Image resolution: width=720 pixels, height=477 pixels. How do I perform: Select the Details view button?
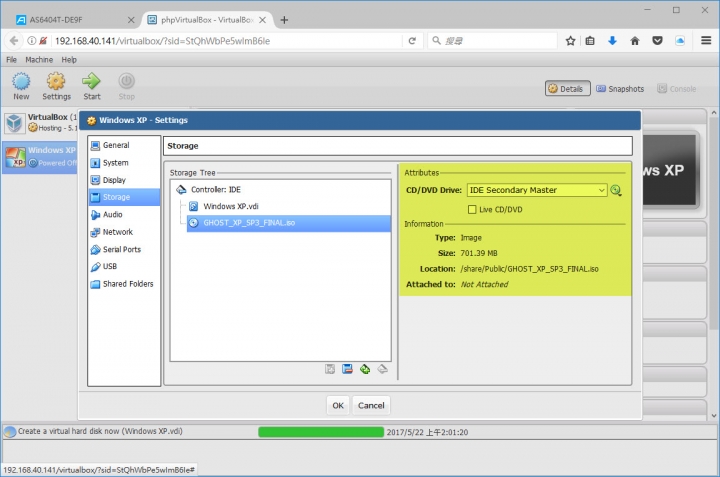568,89
